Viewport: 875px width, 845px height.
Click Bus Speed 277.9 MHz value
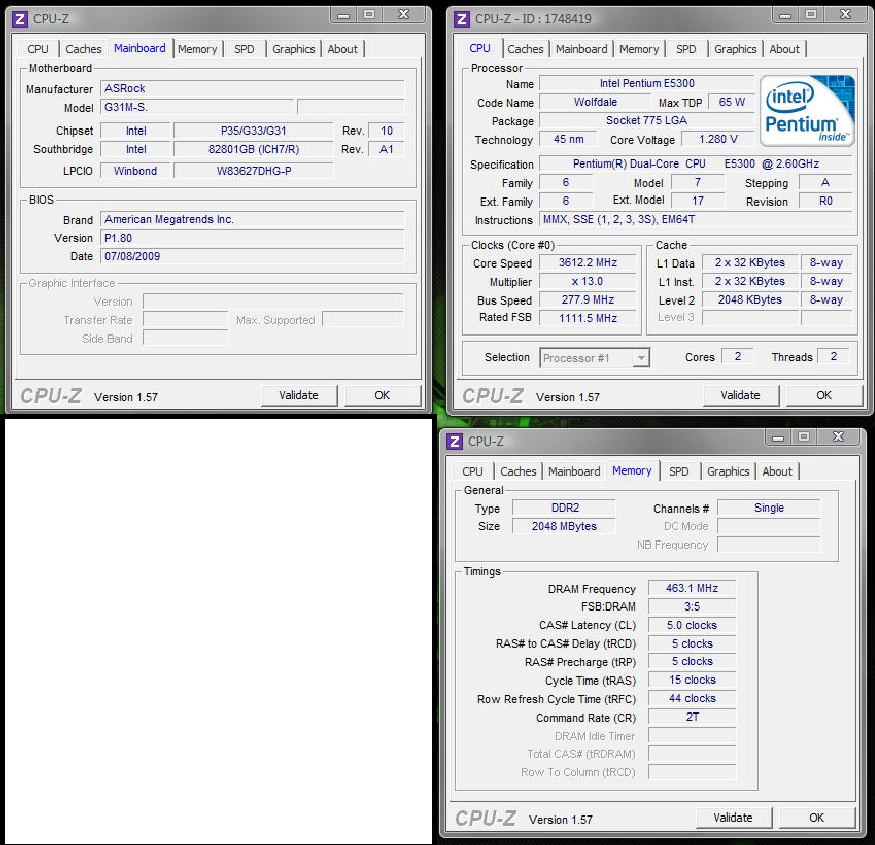pos(588,300)
